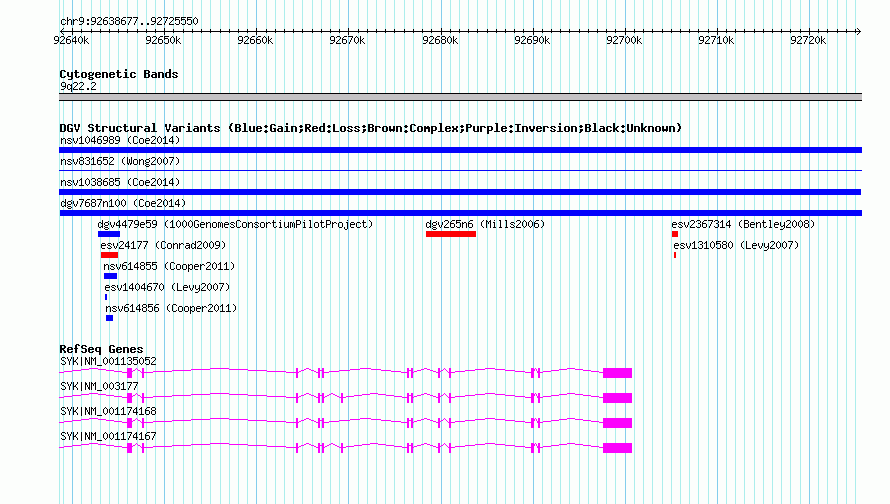Click the gray 9q22.2 cytogenetic band bar
890x504 pixels.
pos(460,98)
